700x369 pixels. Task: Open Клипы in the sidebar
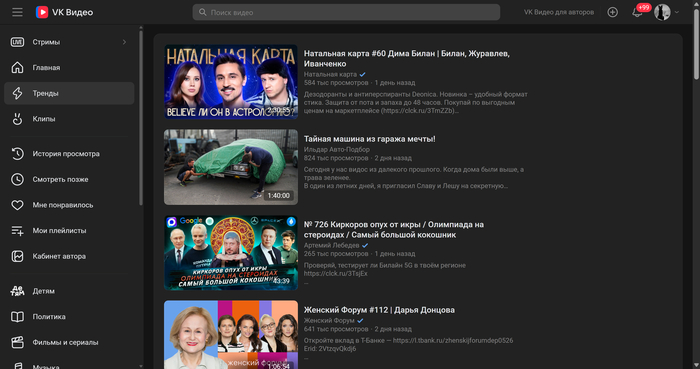tap(69, 119)
